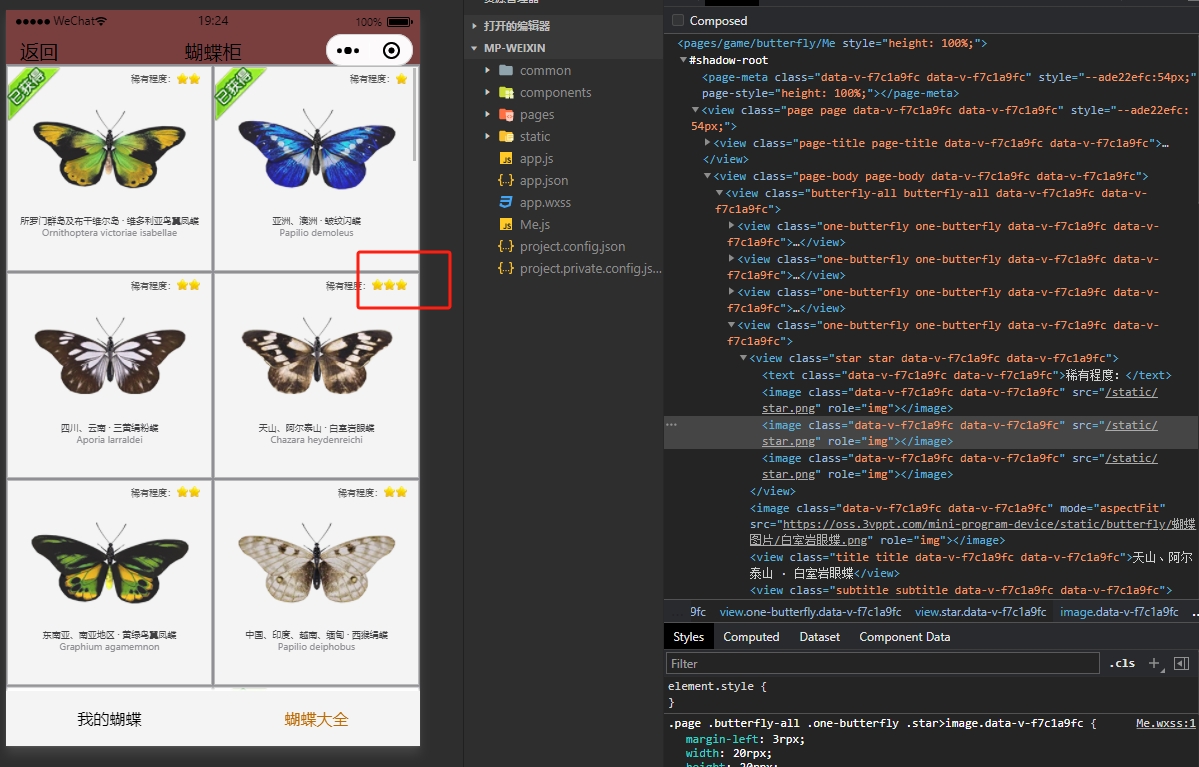1199x767 pixels.
Task: Click the components folder icon
Action: tap(505, 93)
